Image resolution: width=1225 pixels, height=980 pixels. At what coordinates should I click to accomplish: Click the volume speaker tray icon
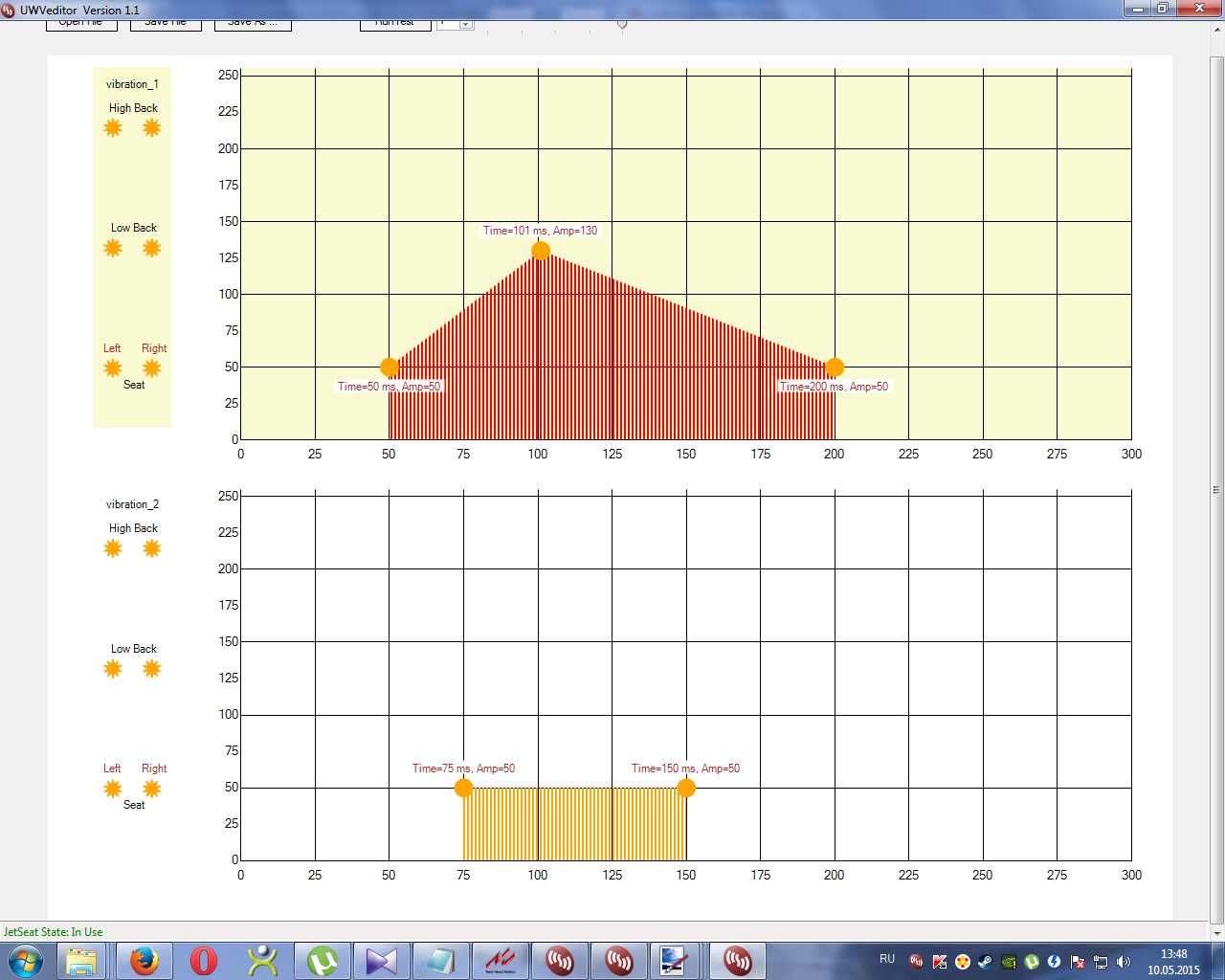pyautogui.click(x=1124, y=962)
